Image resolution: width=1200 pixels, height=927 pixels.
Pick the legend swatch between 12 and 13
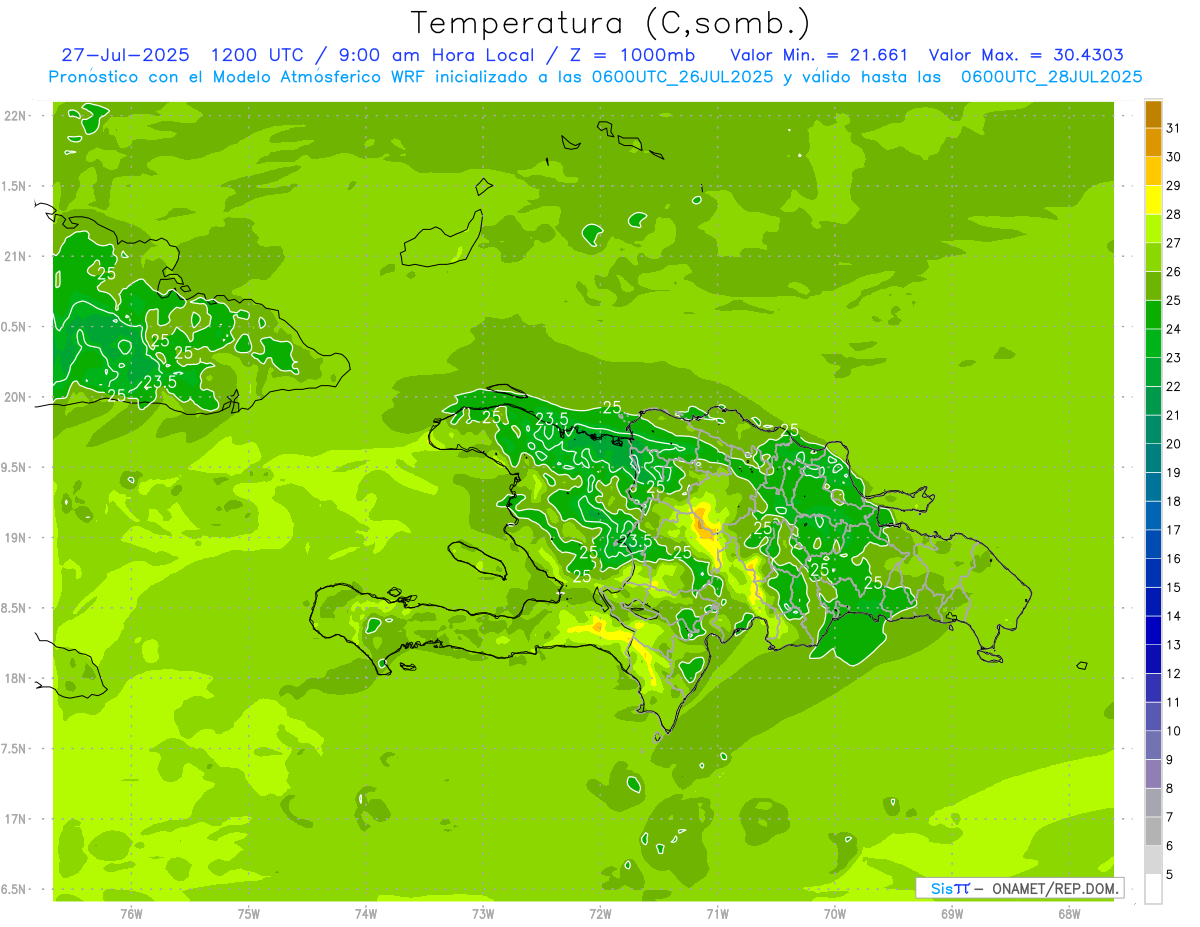[1153, 660]
